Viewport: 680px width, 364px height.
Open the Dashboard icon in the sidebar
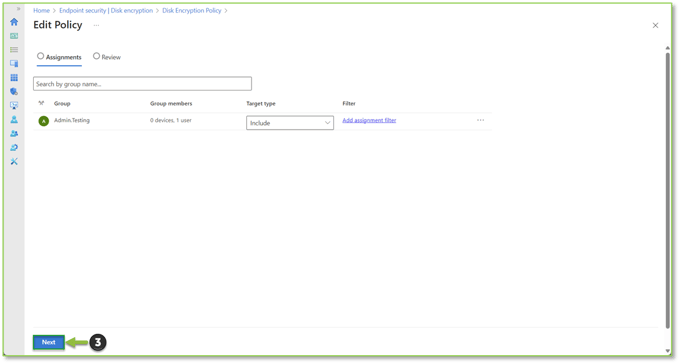(14, 36)
